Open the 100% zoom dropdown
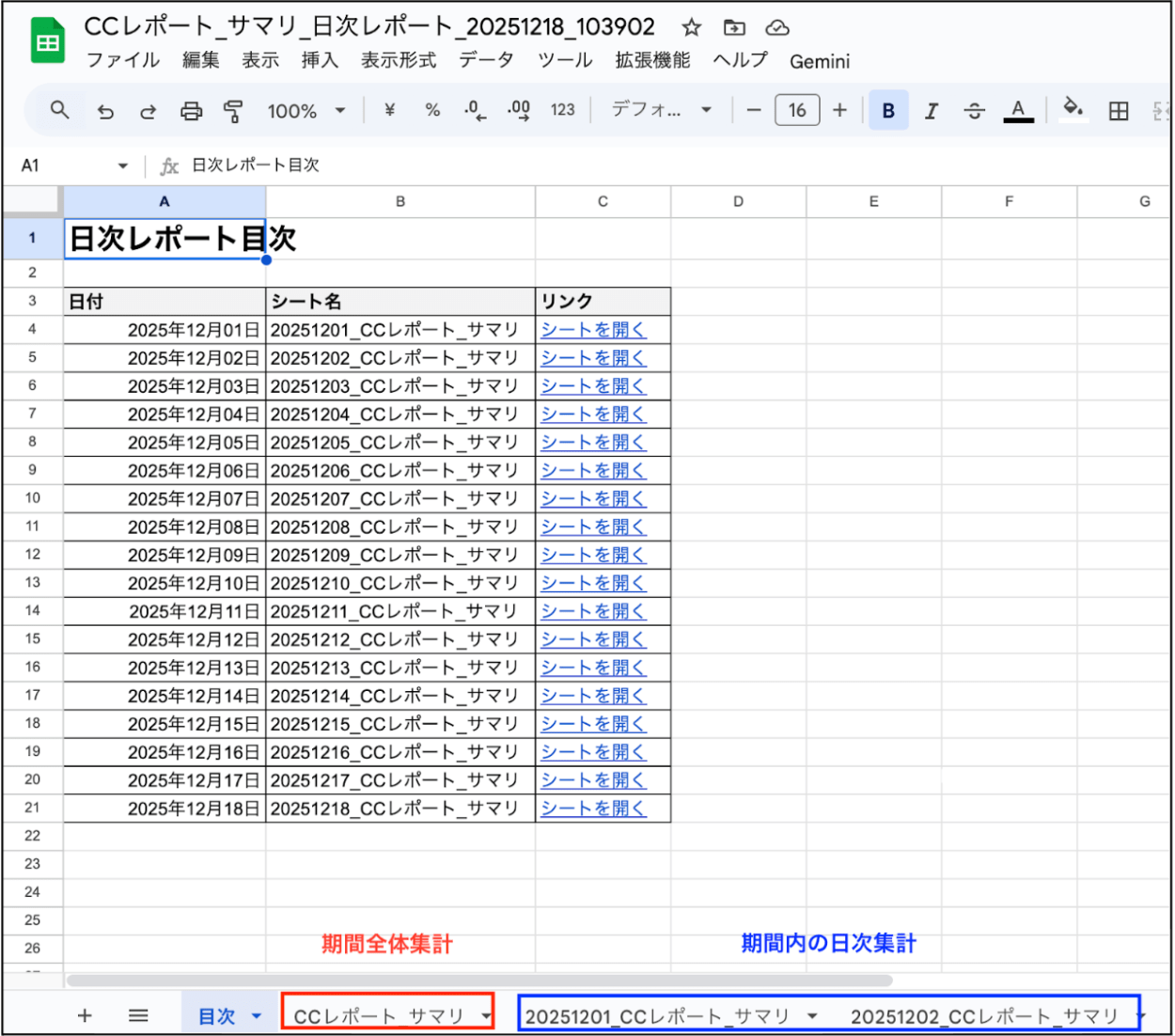The image size is (1175, 1036). (305, 111)
